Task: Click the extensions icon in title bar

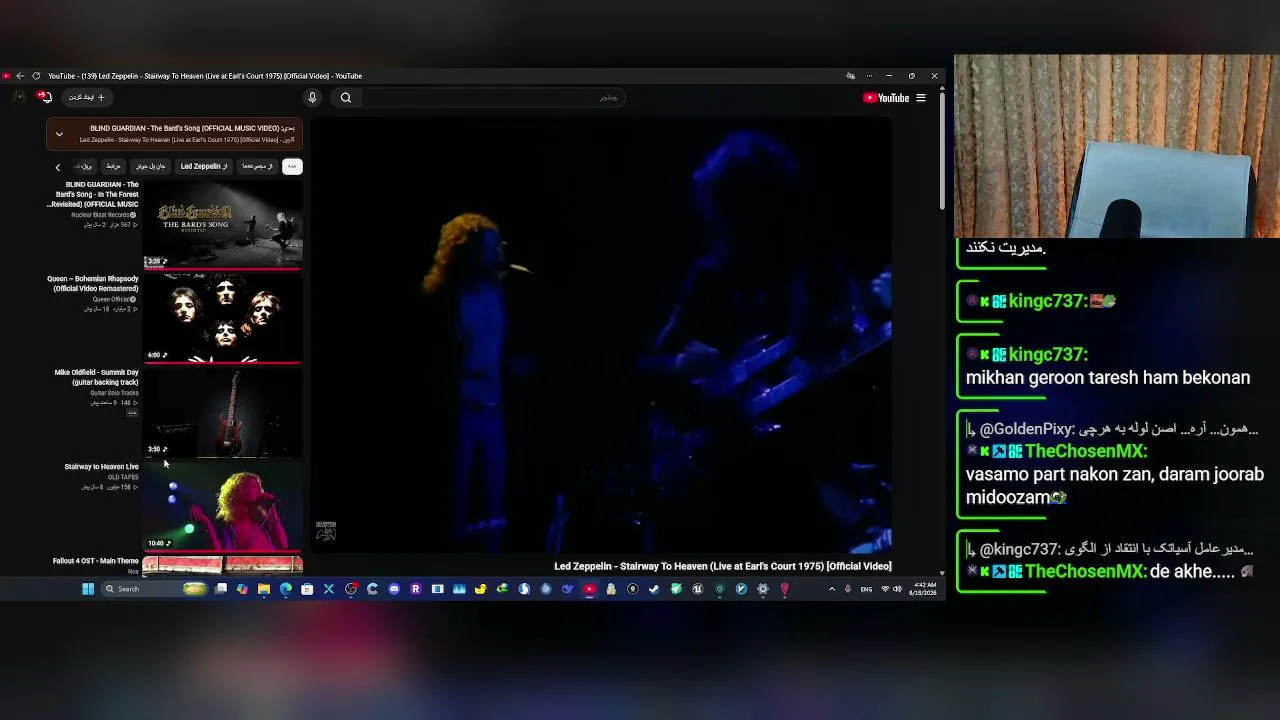Action: pyautogui.click(x=850, y=76)
